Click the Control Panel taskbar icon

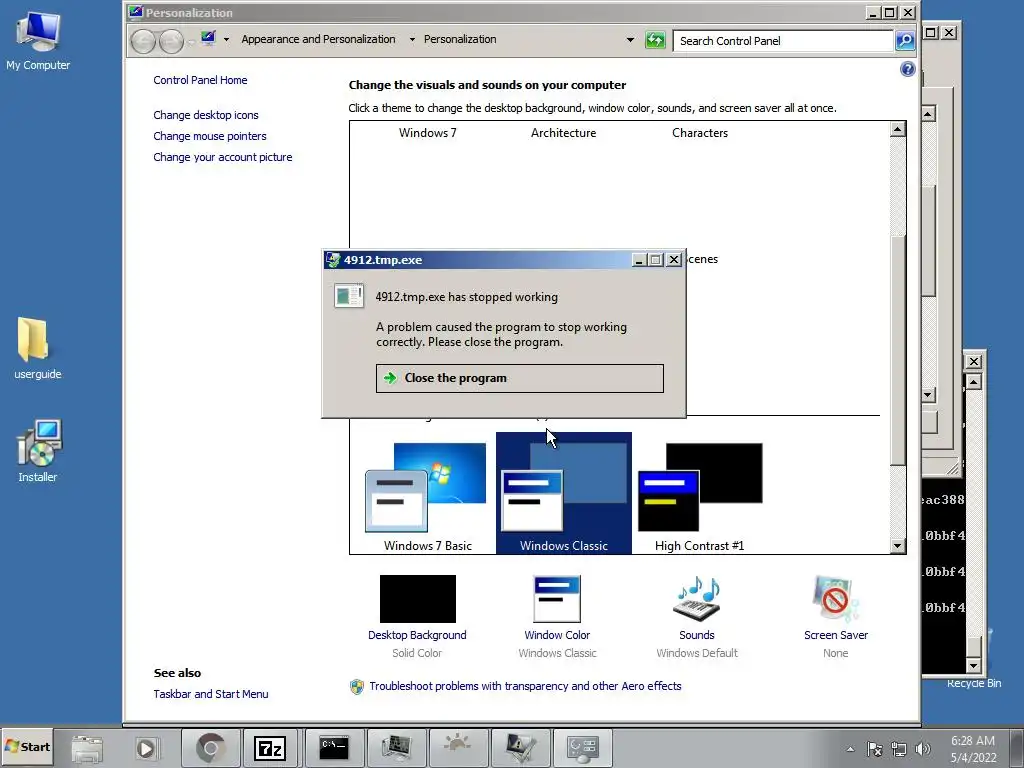click(582, 748)
